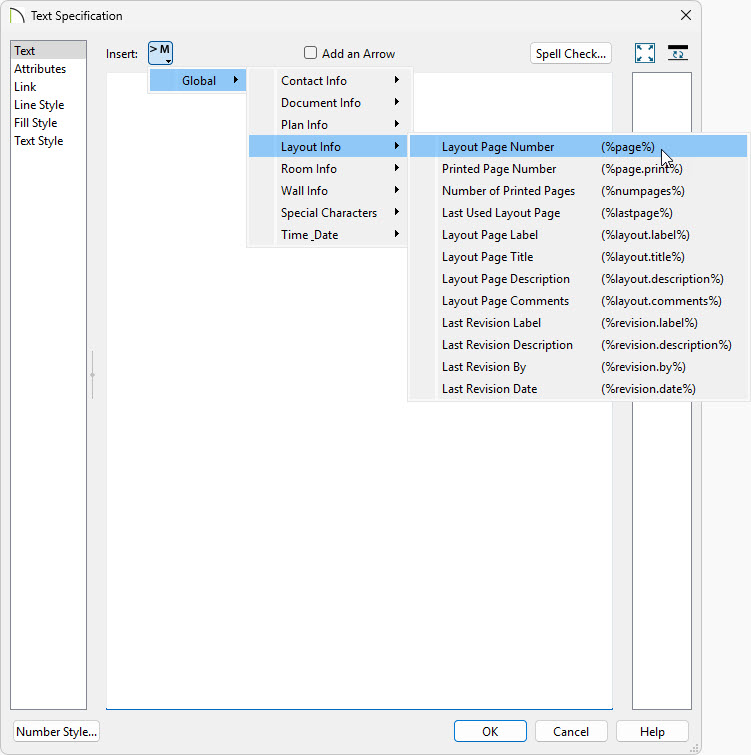Switch to the Attributes panel
This screenshot has width=751, height=755.
pyautogui.click(x=40, y=69)
